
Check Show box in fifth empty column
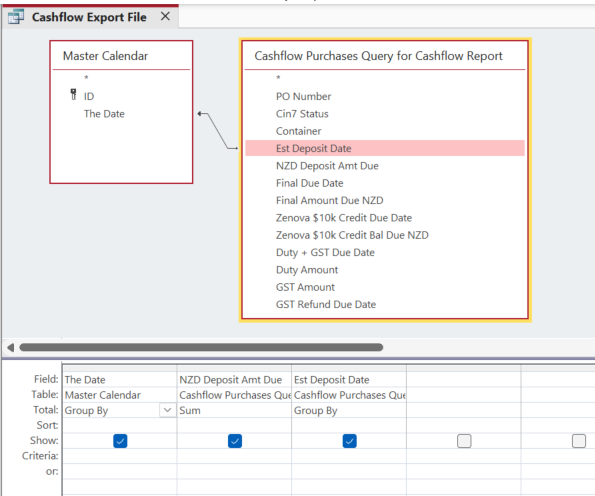(579, 441)
